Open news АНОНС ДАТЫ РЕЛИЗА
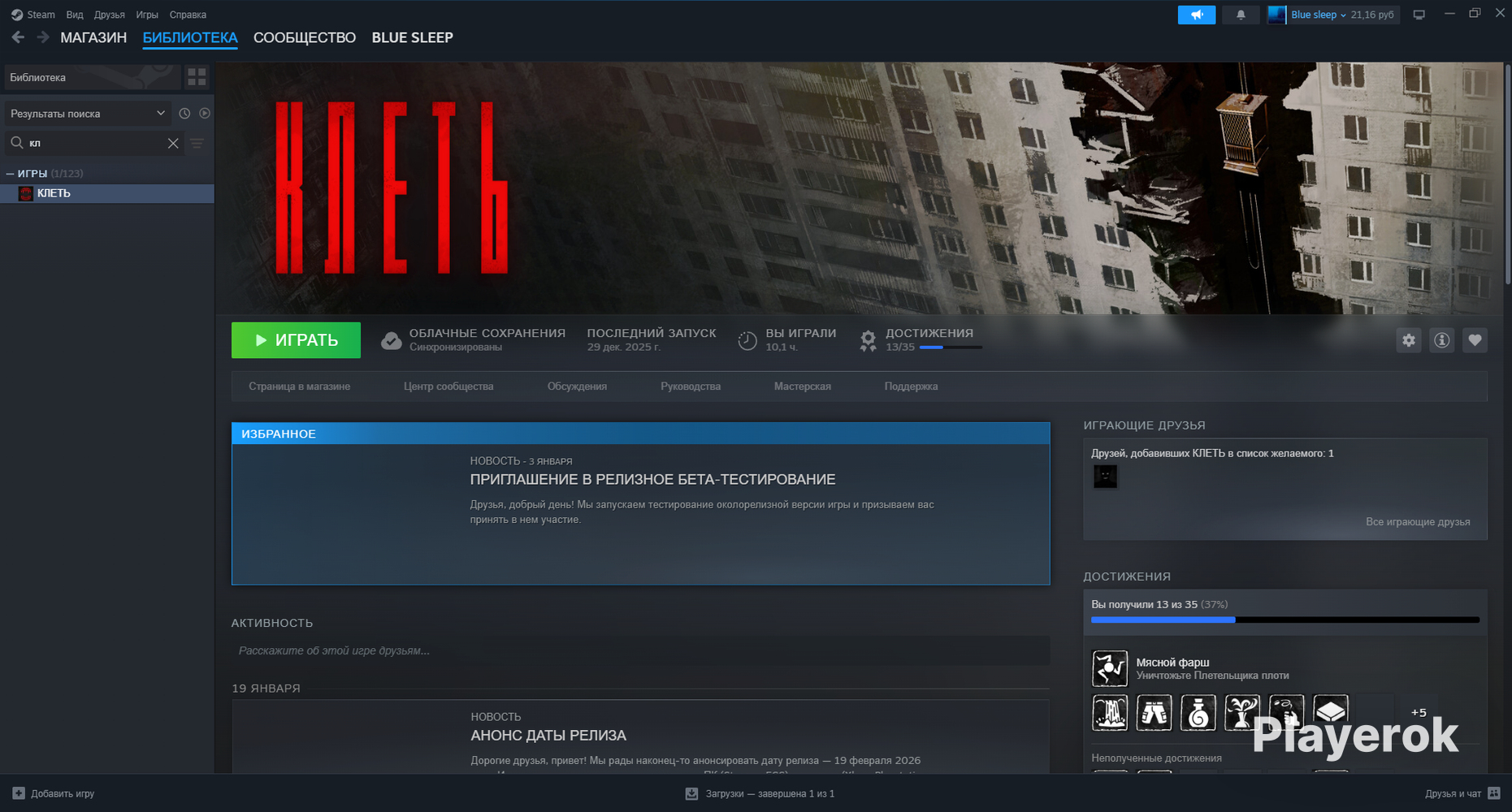The width and height of the screenshot is (1512, 812). point(548,736)
